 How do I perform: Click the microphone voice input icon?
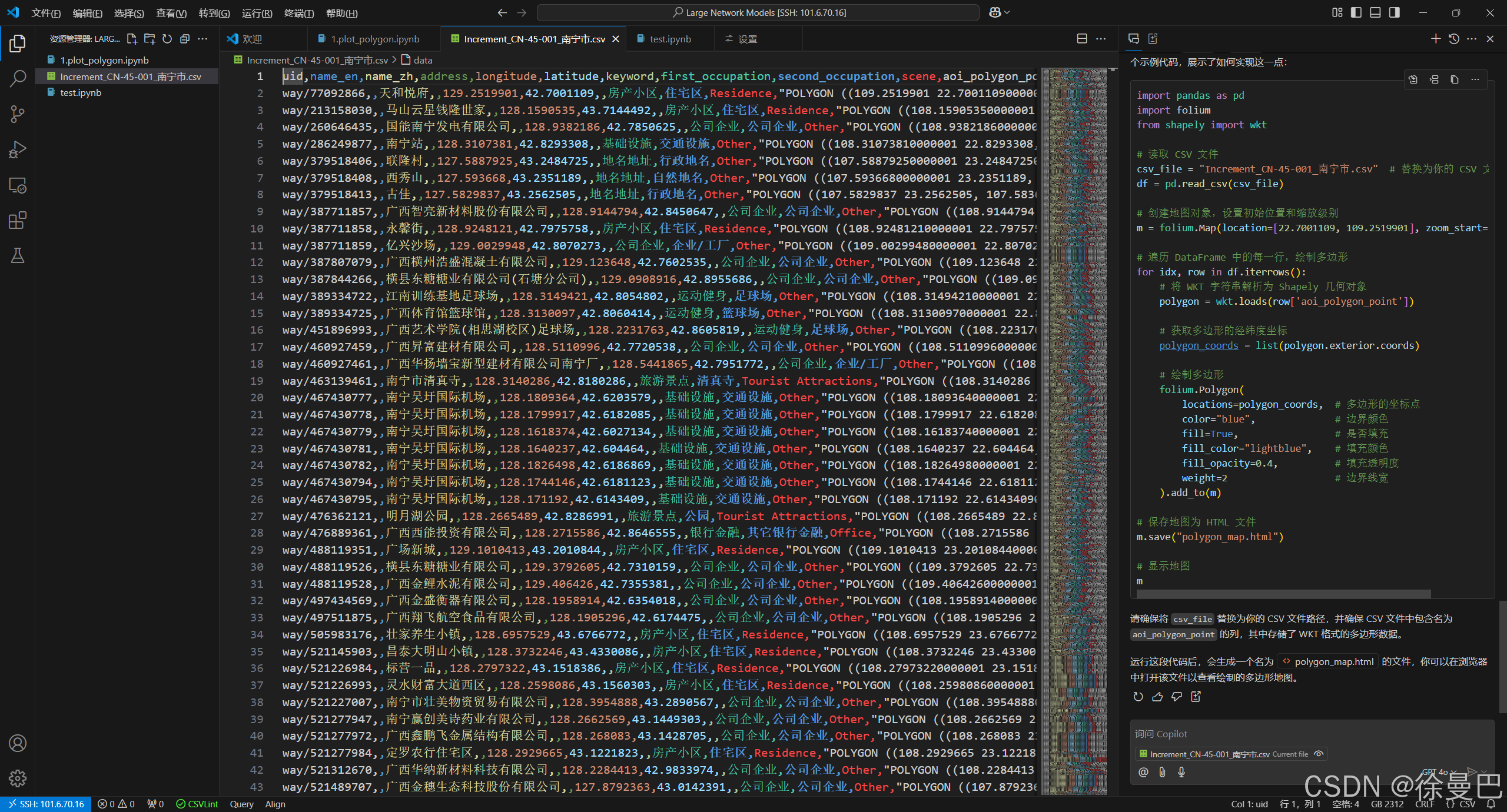[x=1181, y=772]
